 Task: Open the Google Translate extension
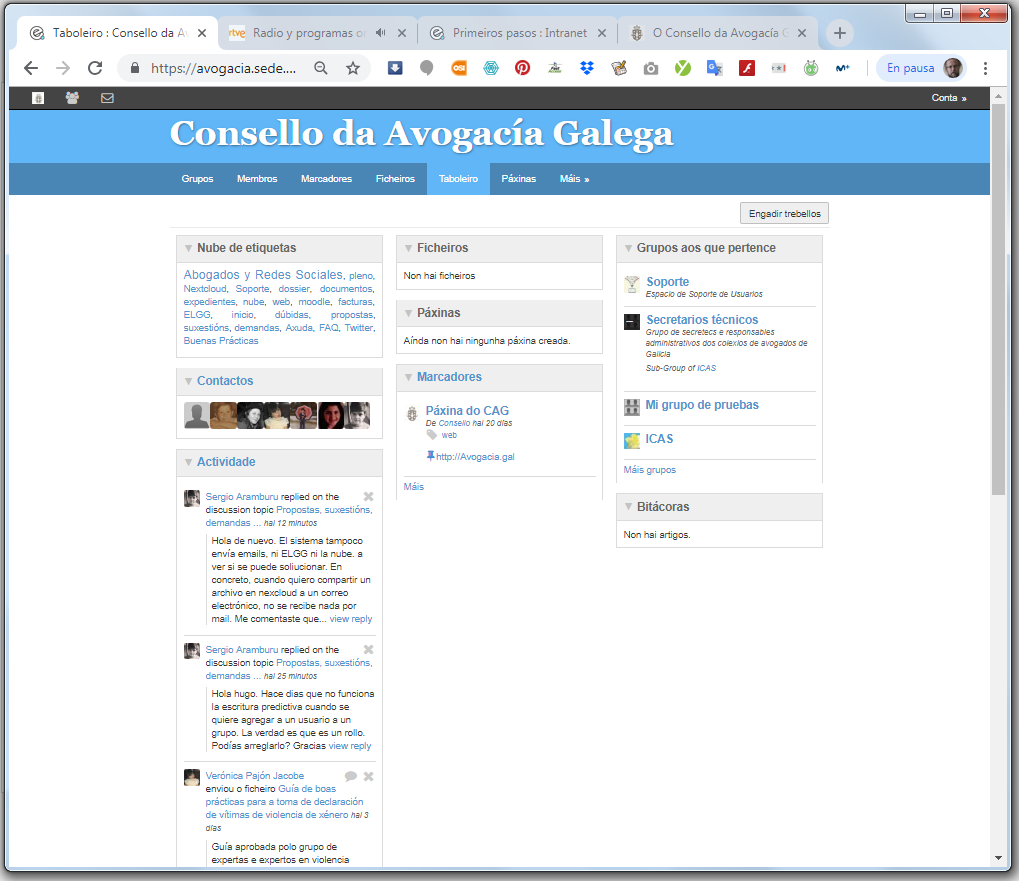point(714,68)
